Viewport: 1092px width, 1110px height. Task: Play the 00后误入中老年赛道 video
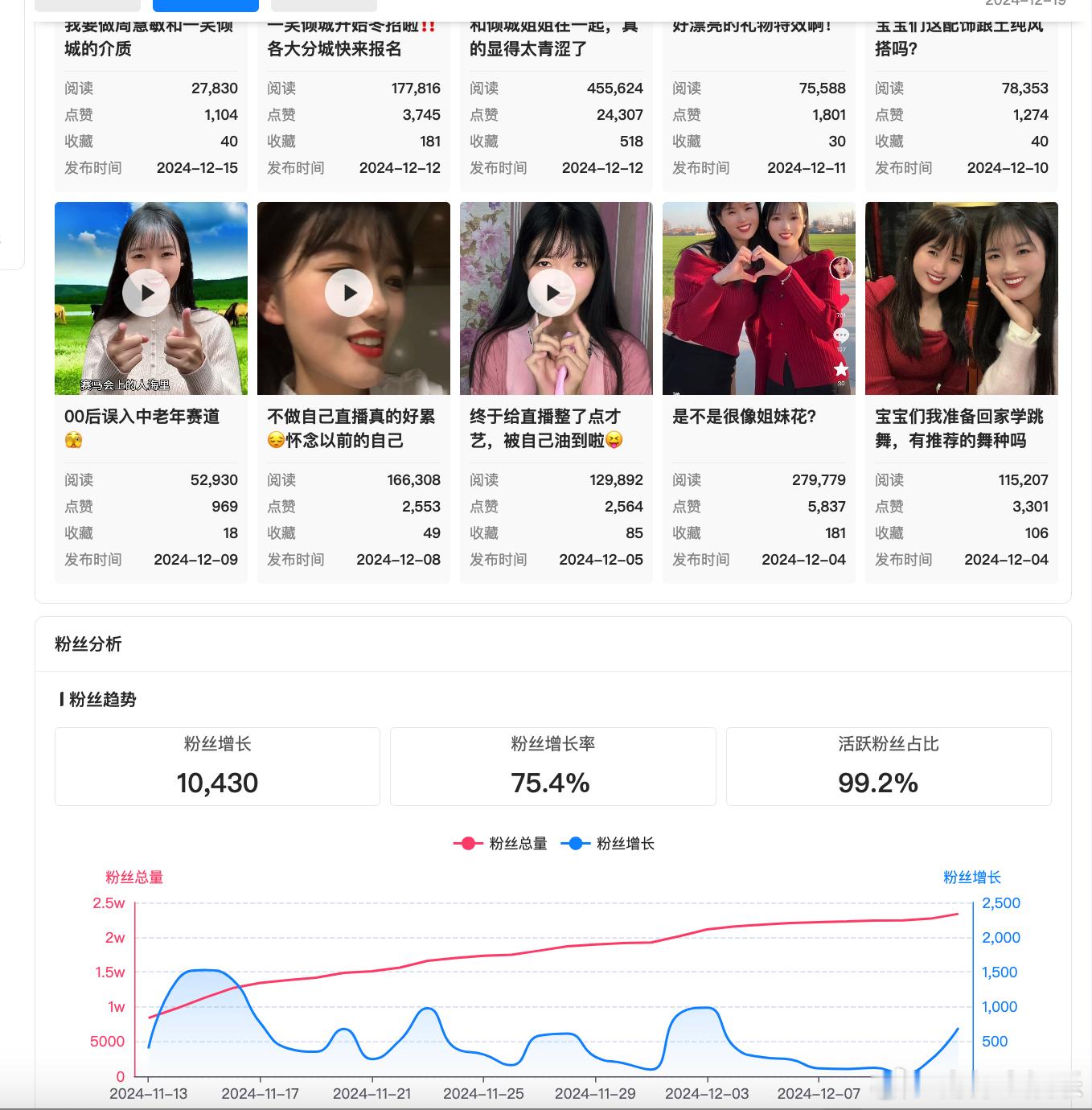146,293
